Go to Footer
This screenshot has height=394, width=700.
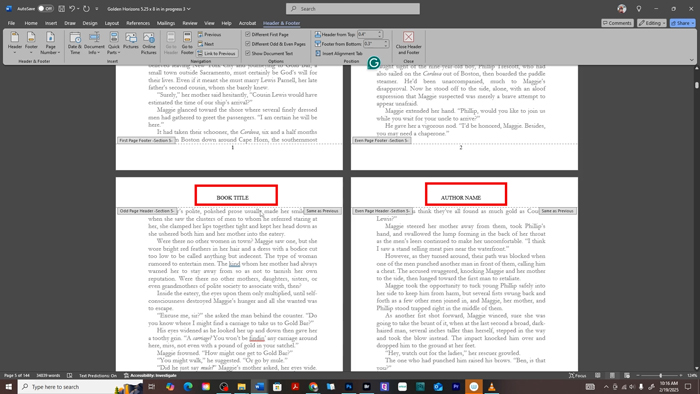(187, 43)
